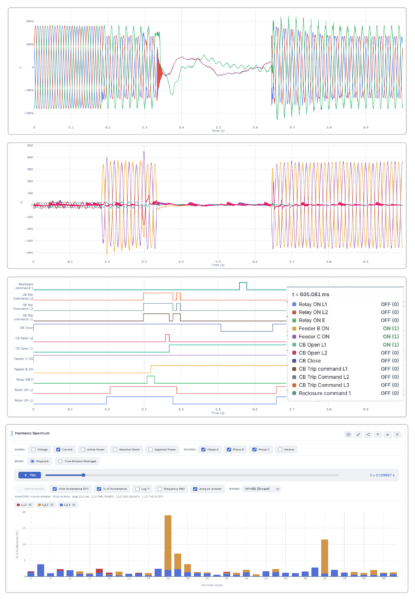Uncheck the Phase A checkbox
Viewport: 415px width, 600px height.
pos(203,450)
